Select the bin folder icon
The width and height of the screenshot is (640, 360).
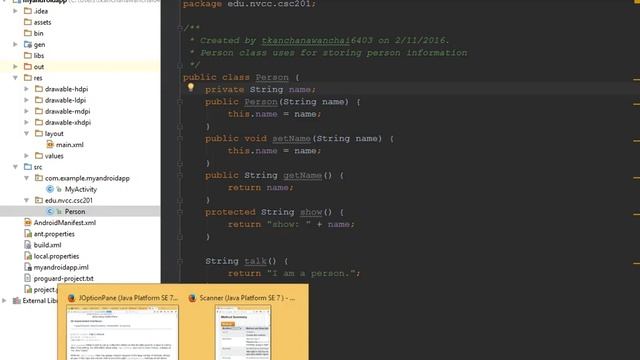[28, 33]
